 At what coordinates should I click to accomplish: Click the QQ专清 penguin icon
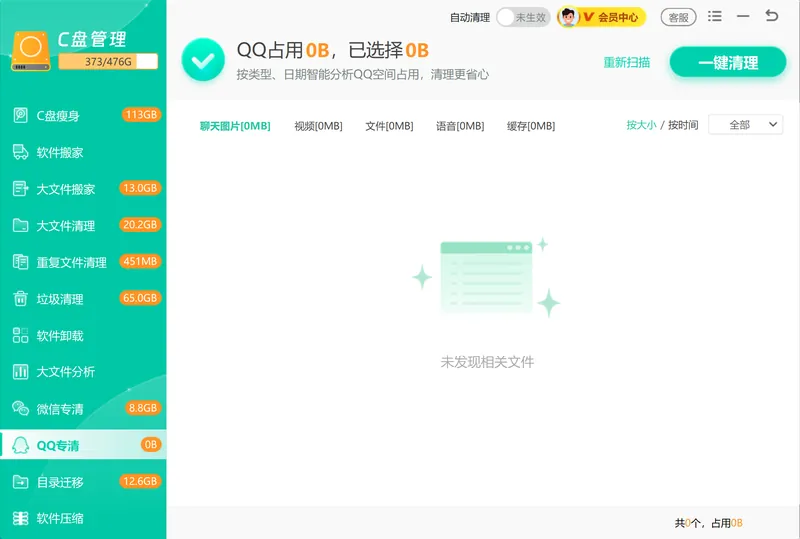coord(20,445)
